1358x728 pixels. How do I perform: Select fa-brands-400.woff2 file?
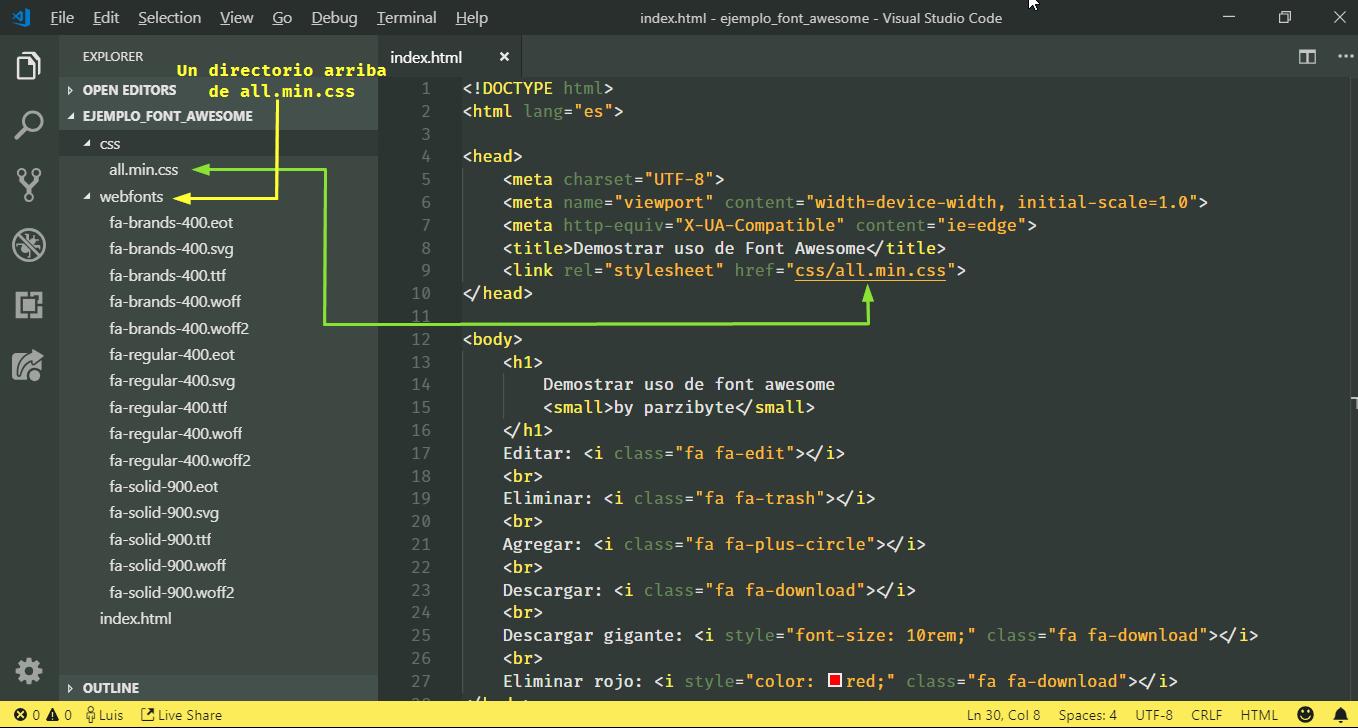coord(179,329)
